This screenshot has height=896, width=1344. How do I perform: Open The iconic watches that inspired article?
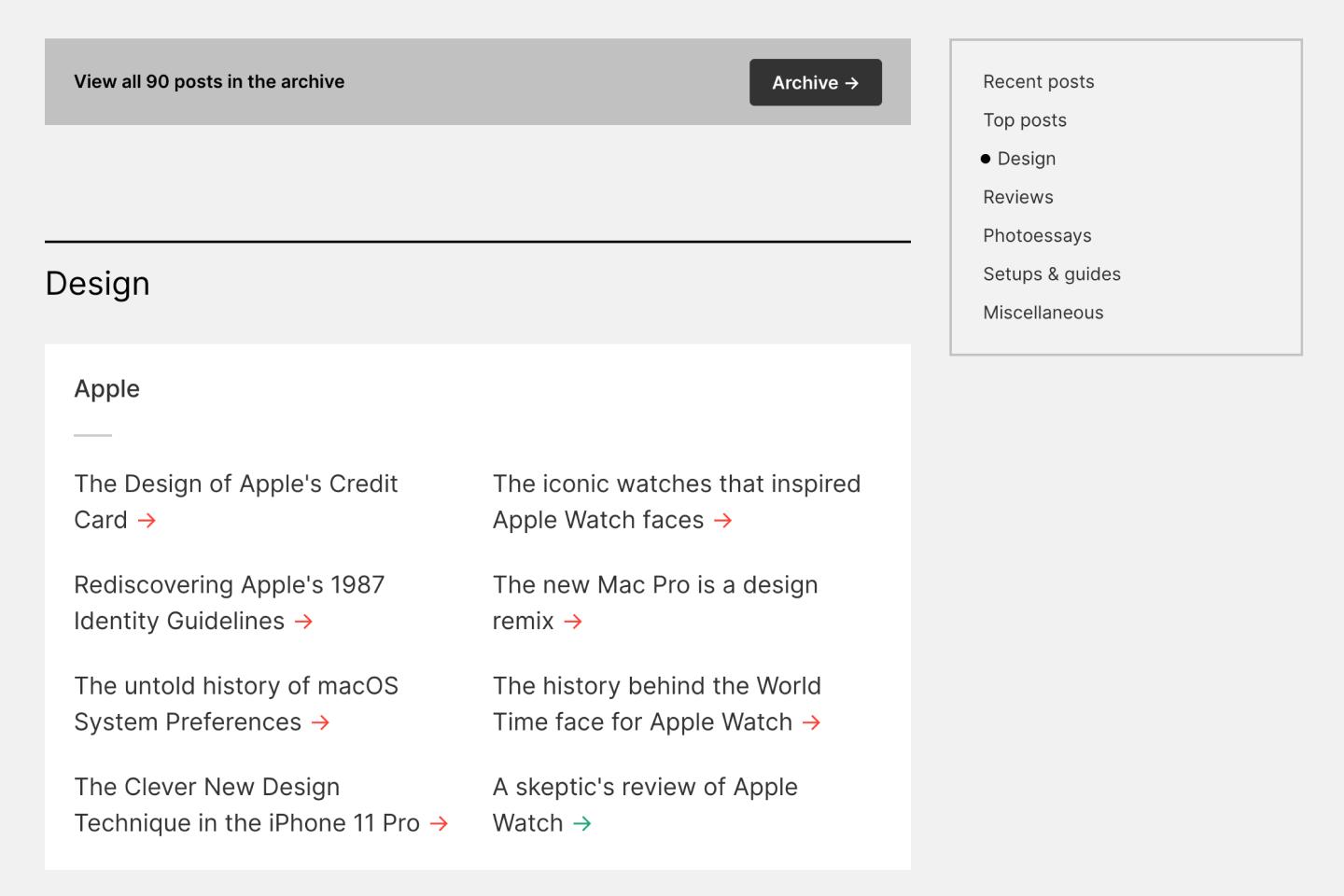click(676, 484)
